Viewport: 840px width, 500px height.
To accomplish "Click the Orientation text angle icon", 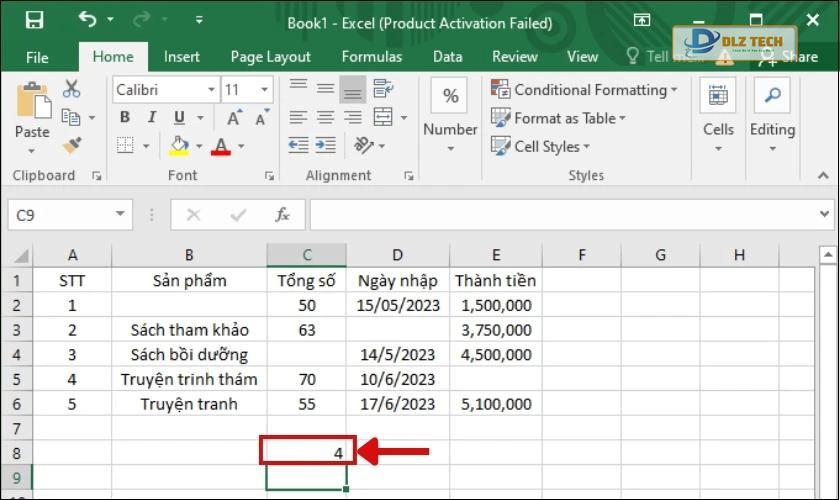I will tap(364, 145).
